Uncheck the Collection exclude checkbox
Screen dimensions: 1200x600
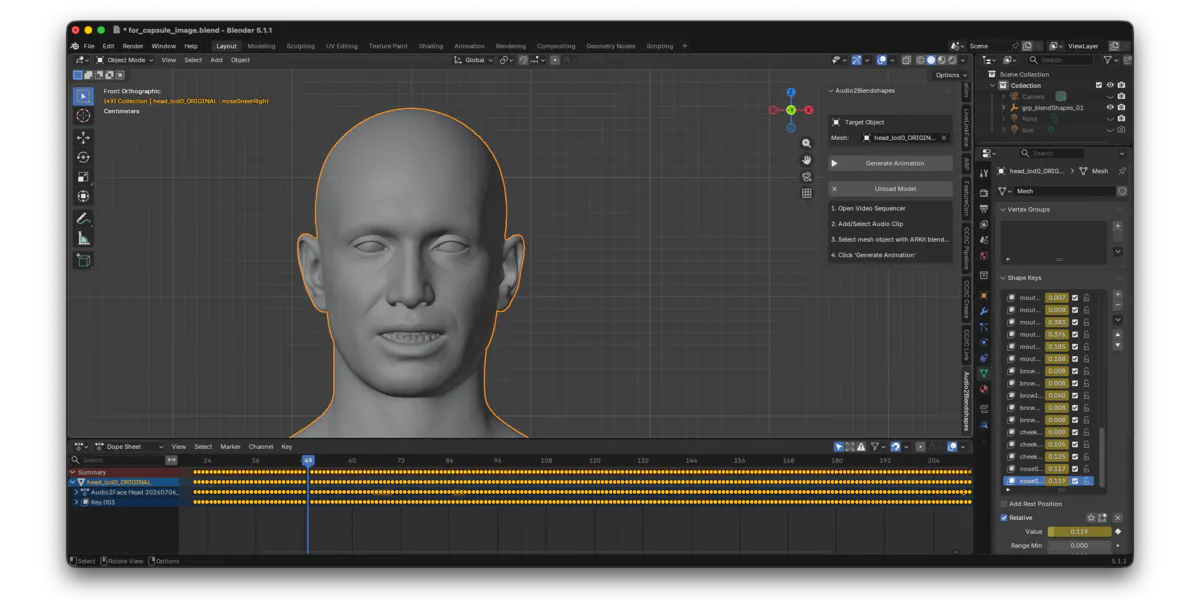pos(1098,85)
